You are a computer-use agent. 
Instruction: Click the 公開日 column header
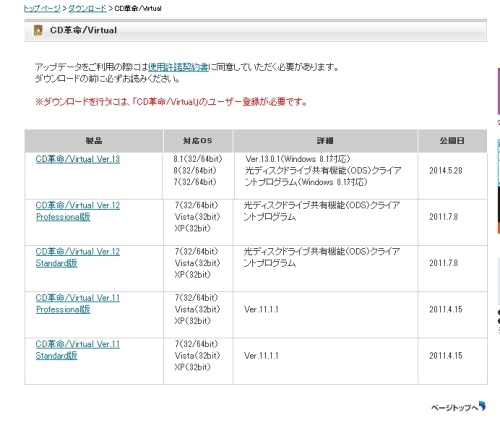(x=452, y=141)
